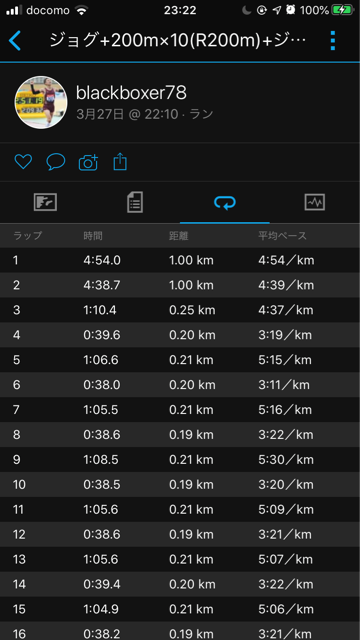Tap the battery indicator in status bar
Image resolution: width=360 pixels, height=640 pixels.
343,10
